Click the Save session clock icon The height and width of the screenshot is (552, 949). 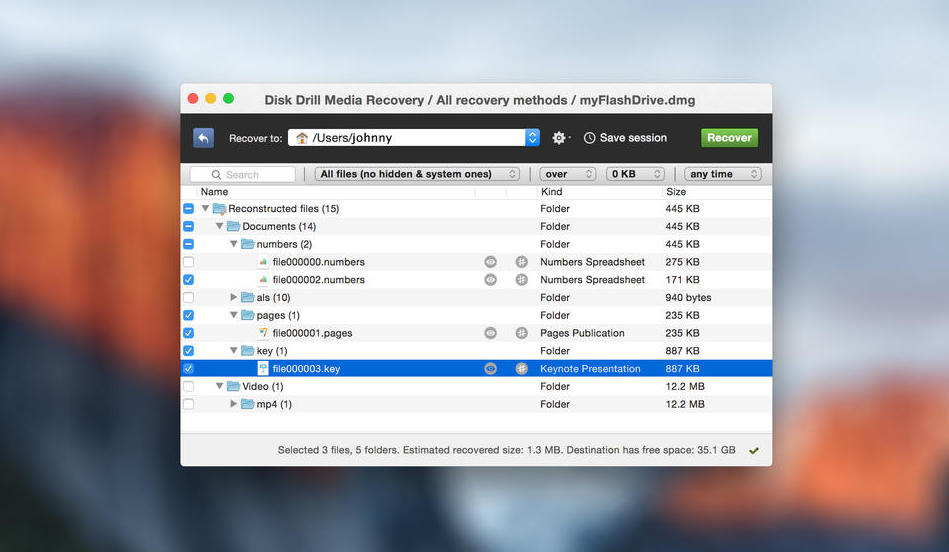pos(589,138)
